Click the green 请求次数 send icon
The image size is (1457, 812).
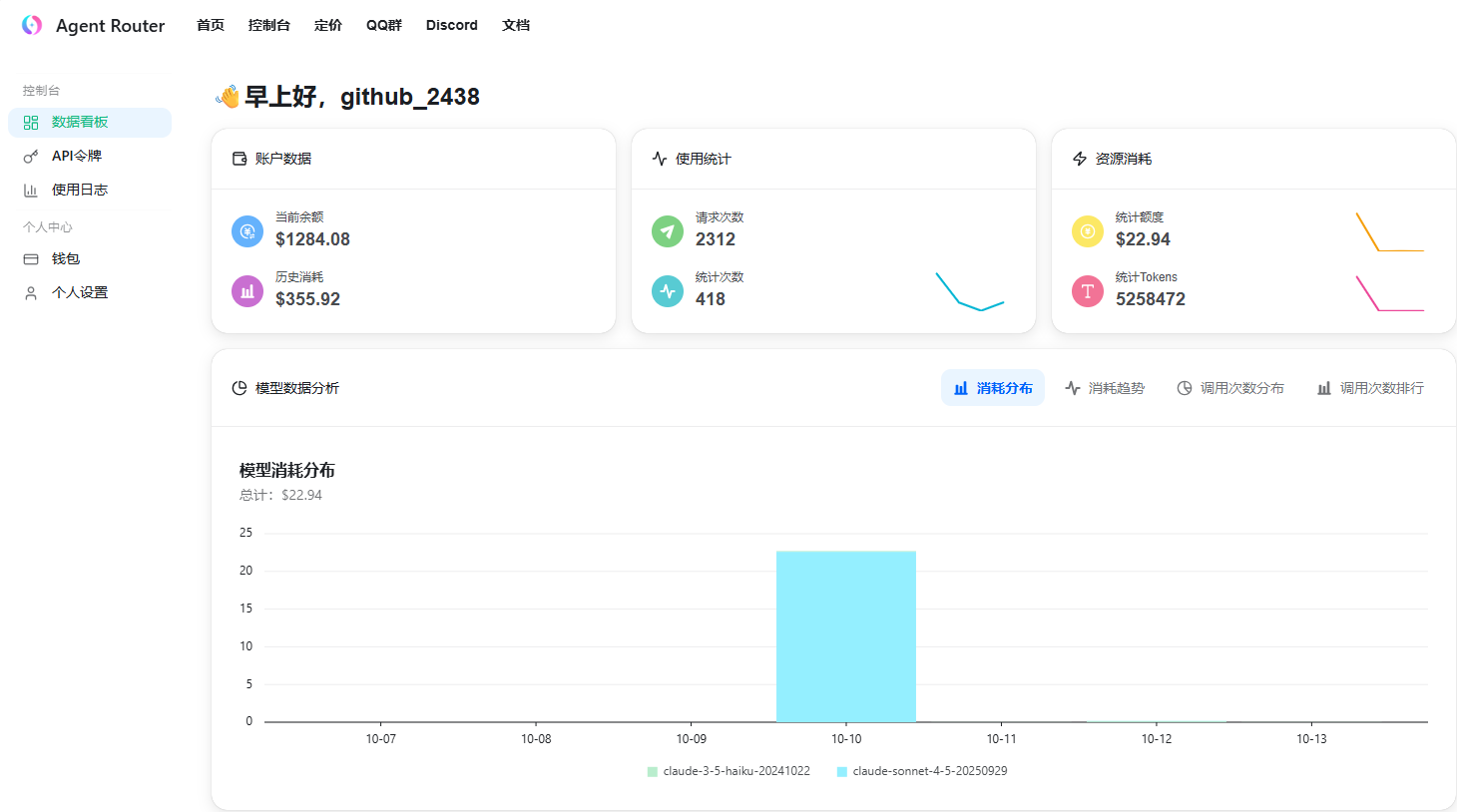pyautogui.click(x=668, y=231)
